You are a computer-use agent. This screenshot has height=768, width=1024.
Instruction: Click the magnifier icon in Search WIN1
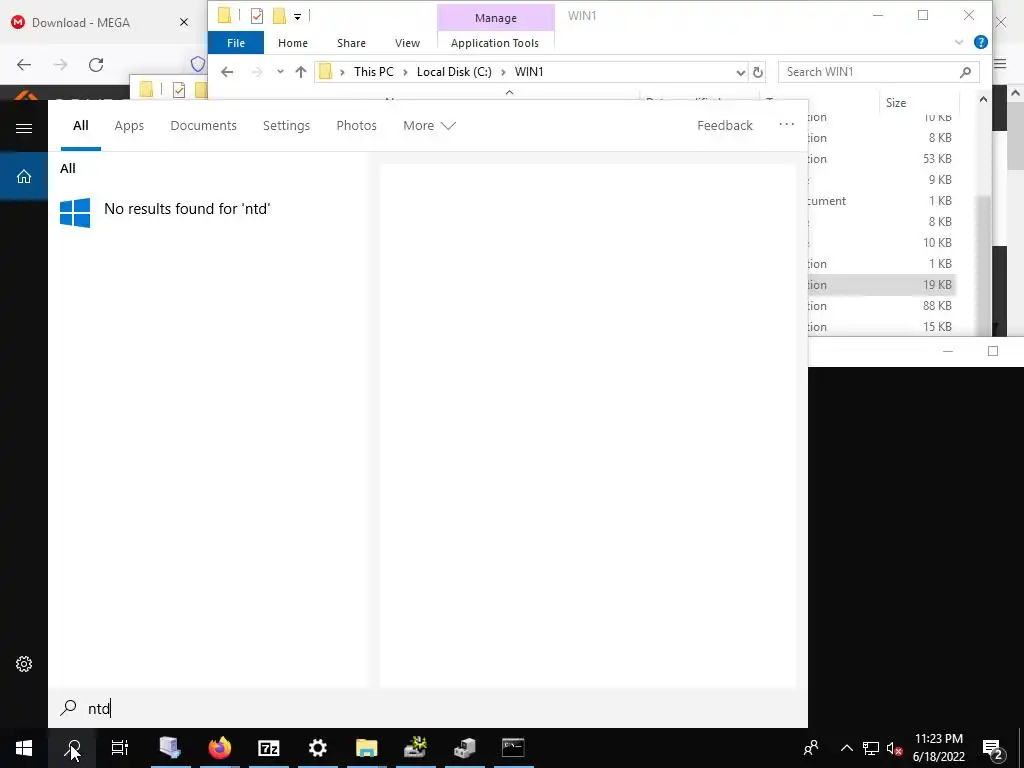pos(965,72)
